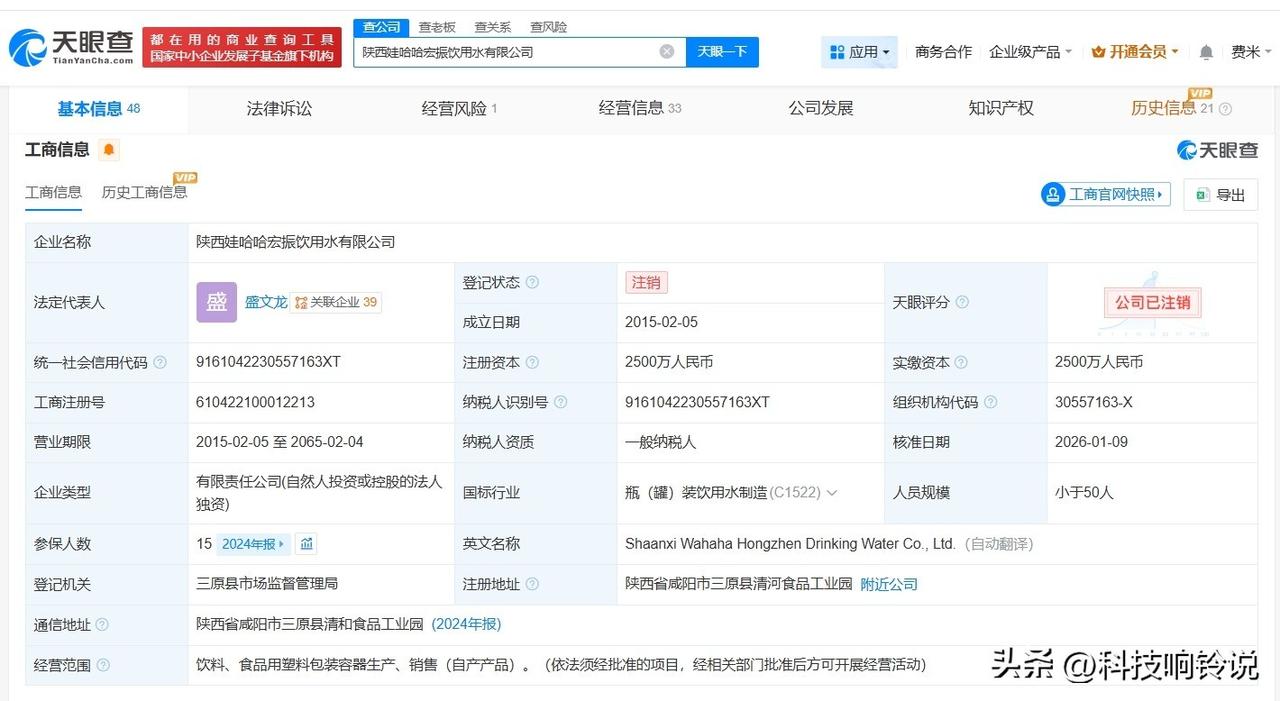Click the chart icon next to 2024年报
1280x701 pixels.
coord(306,544)
